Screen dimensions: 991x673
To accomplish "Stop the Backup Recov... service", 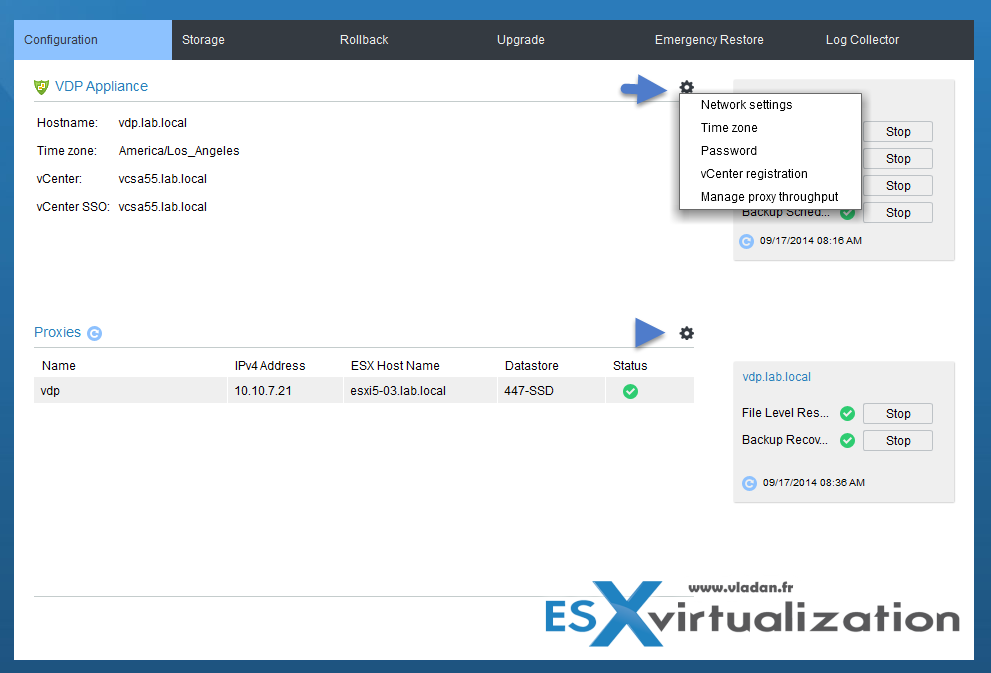I will click(x=897, y=440).
